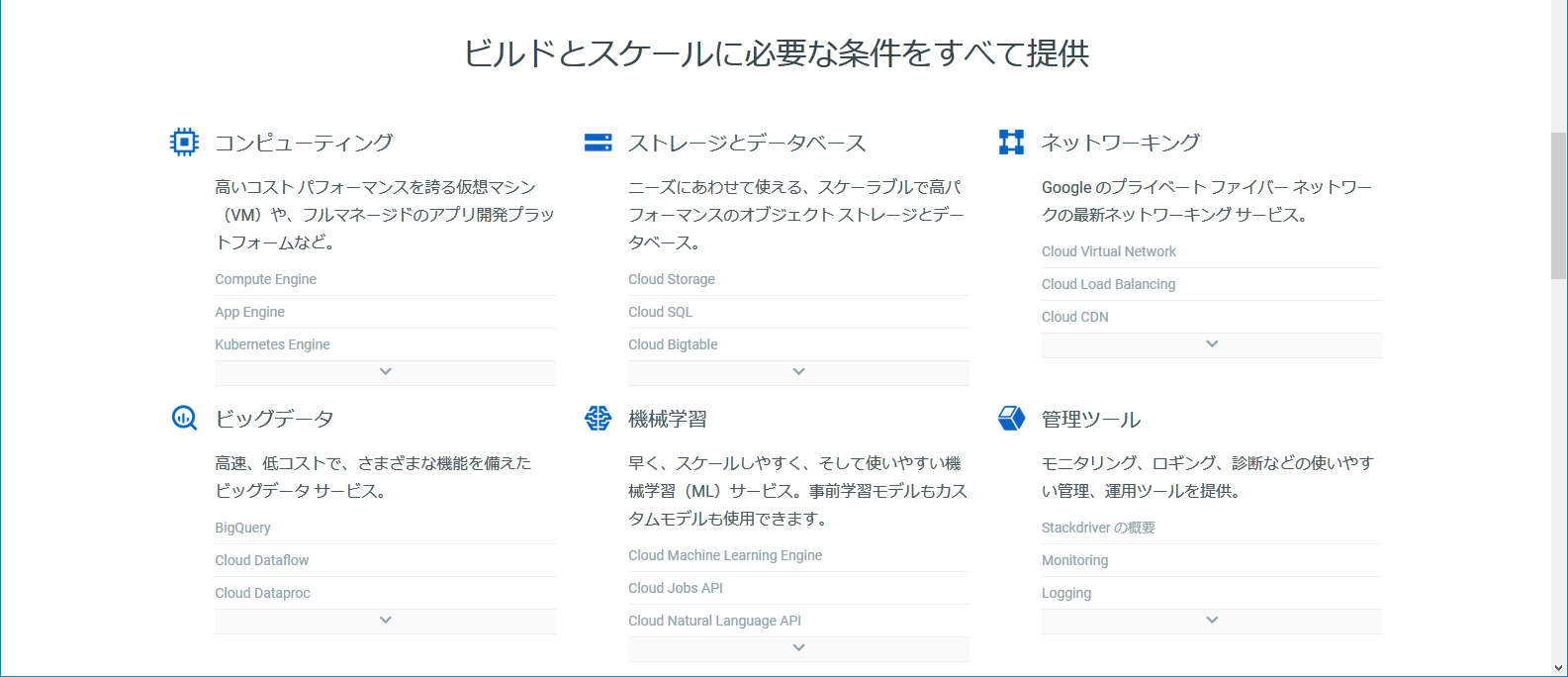Screen dimensions: 1568x677
Task: Click the 機械学習 section heading
Action: 668,419
